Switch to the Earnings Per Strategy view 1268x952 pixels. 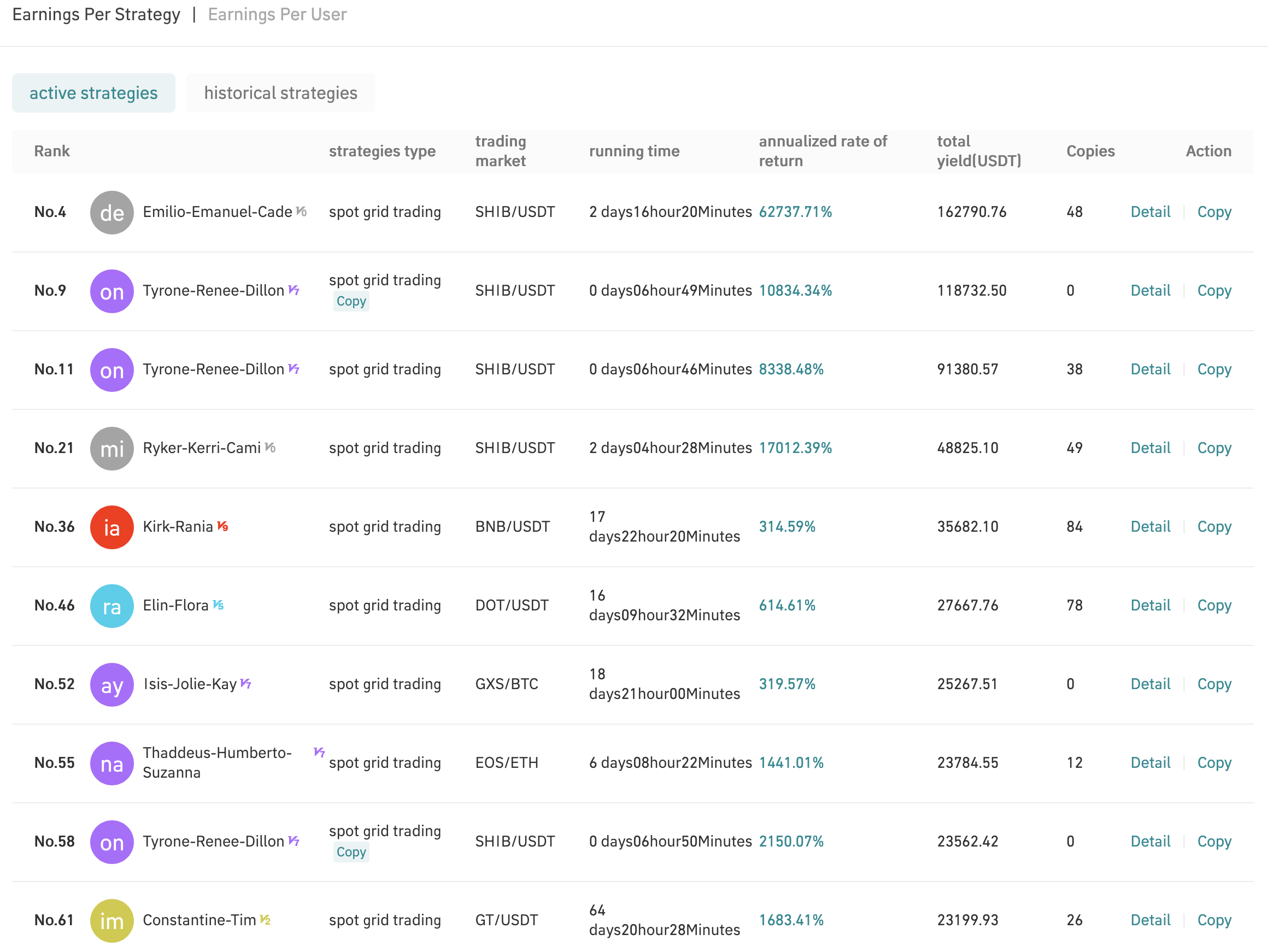point(96,14)
